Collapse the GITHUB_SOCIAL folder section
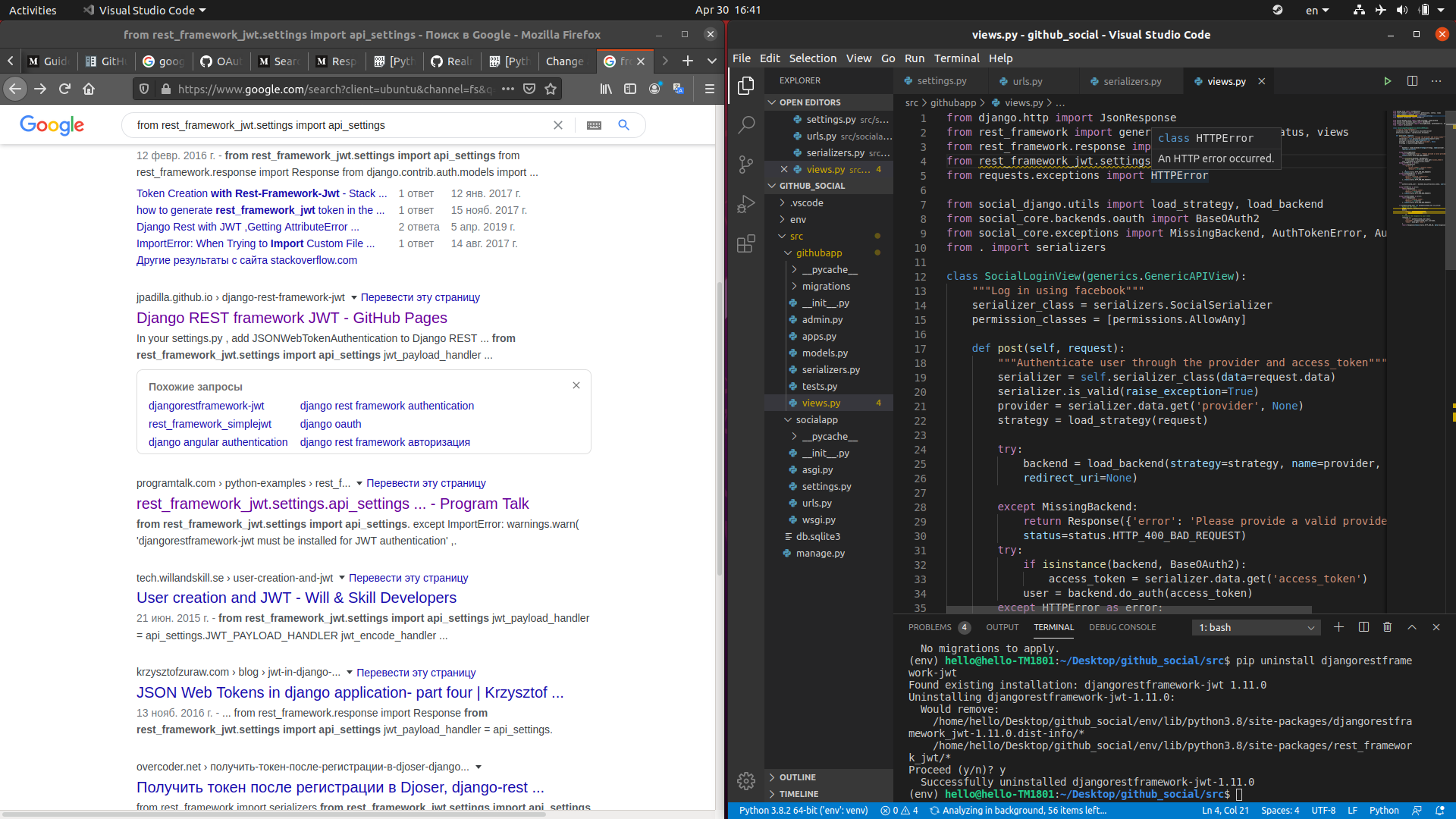1456x819 pixels. pos(828,186)
